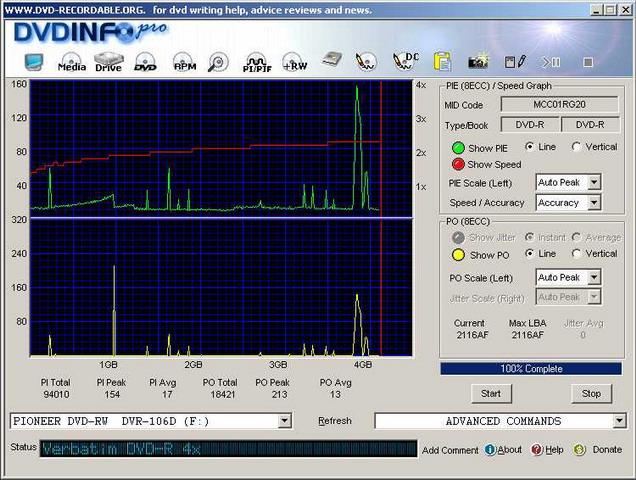The image size is (636, 480).
Task: Open the PI/PIF error scan tool
Action: tap(257, 63)
